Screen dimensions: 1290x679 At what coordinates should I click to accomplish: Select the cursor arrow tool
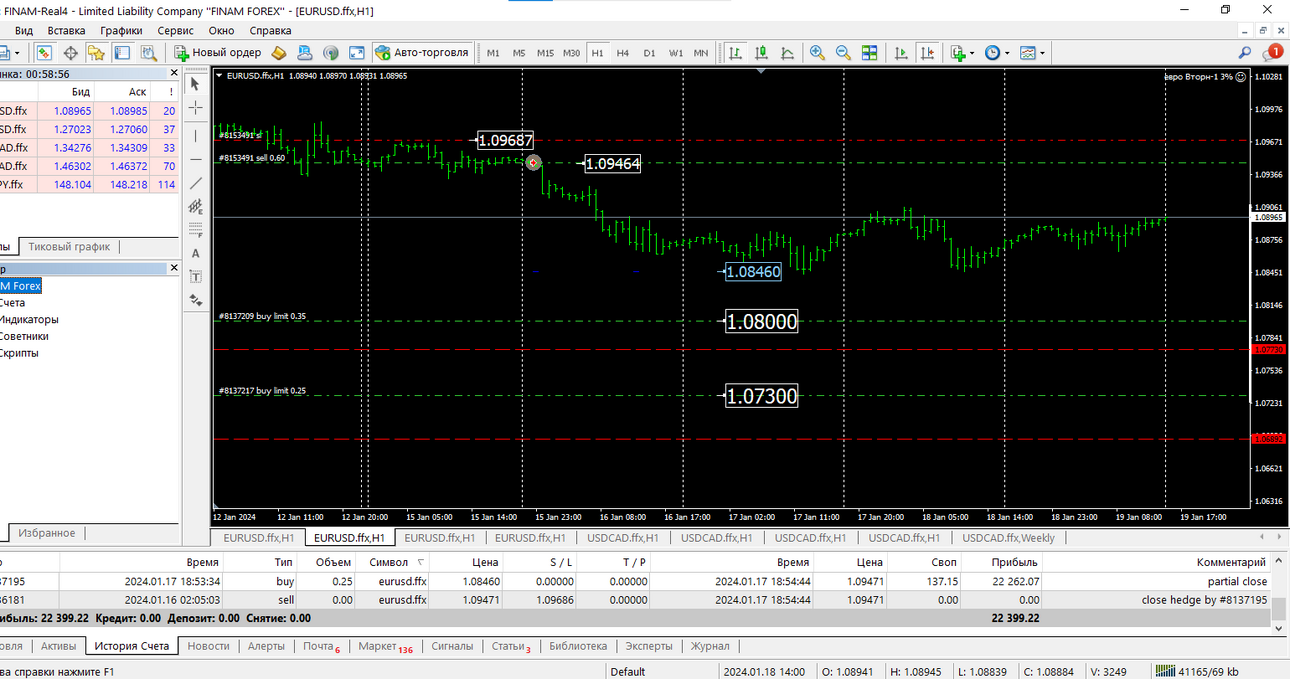pyautogui.click(x=196, y=84)
